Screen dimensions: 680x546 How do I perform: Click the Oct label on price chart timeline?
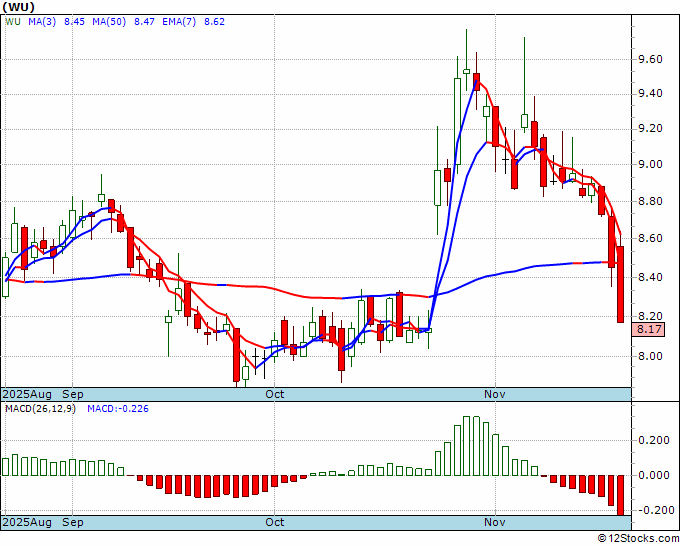275,394
